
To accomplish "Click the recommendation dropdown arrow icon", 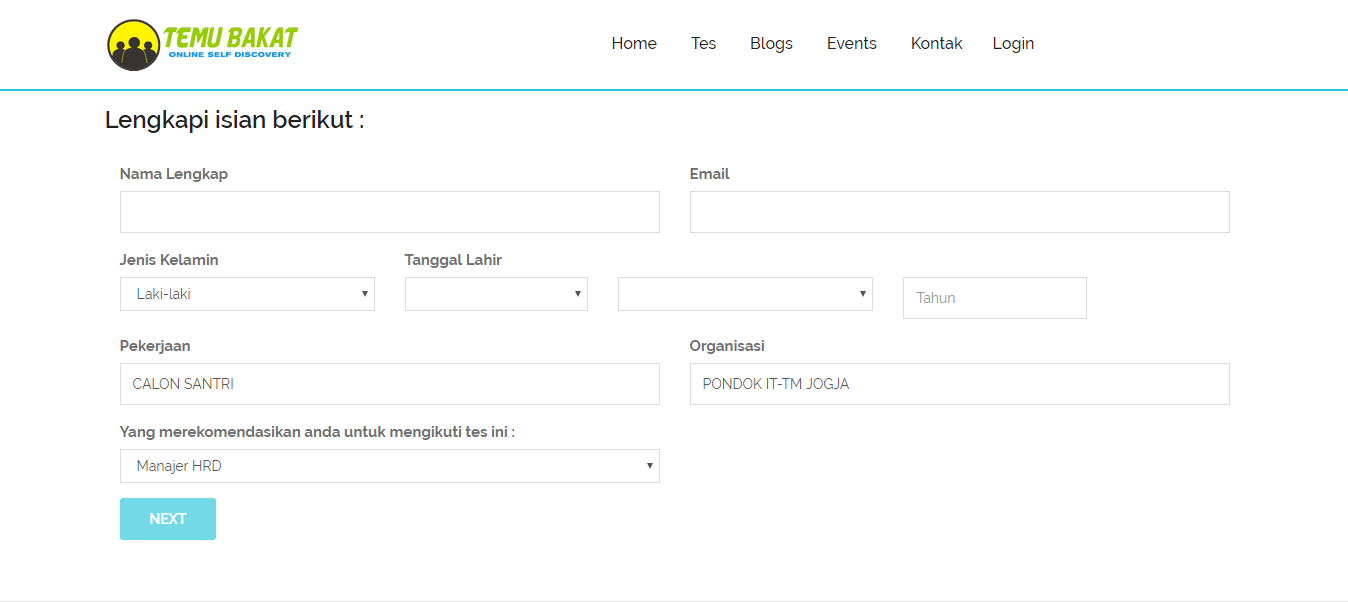I will click(649, 466).
